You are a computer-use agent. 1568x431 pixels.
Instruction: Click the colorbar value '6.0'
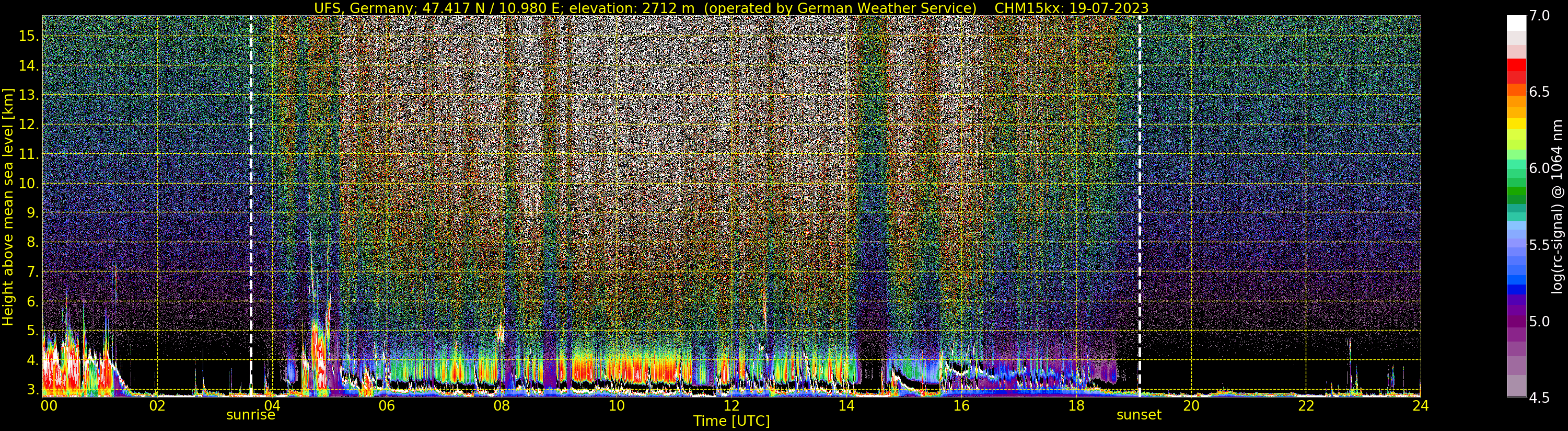[1539, 168]
